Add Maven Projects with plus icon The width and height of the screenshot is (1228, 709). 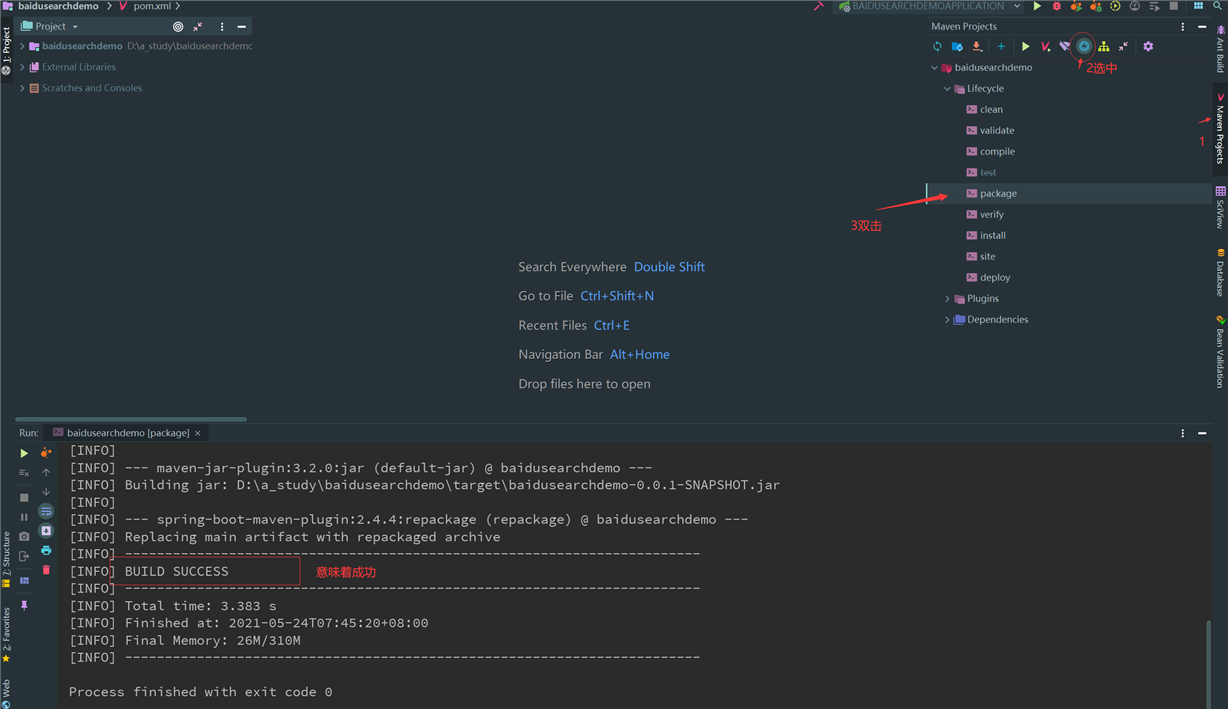click(1001, 46)
